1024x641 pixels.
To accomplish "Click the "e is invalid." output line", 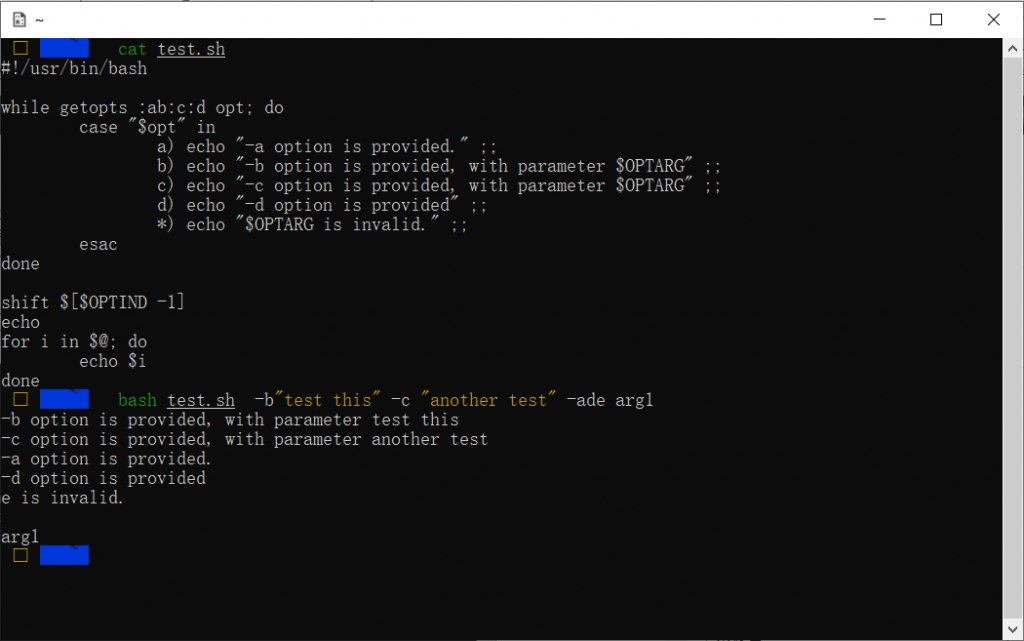I will click(x=62, y=498).
